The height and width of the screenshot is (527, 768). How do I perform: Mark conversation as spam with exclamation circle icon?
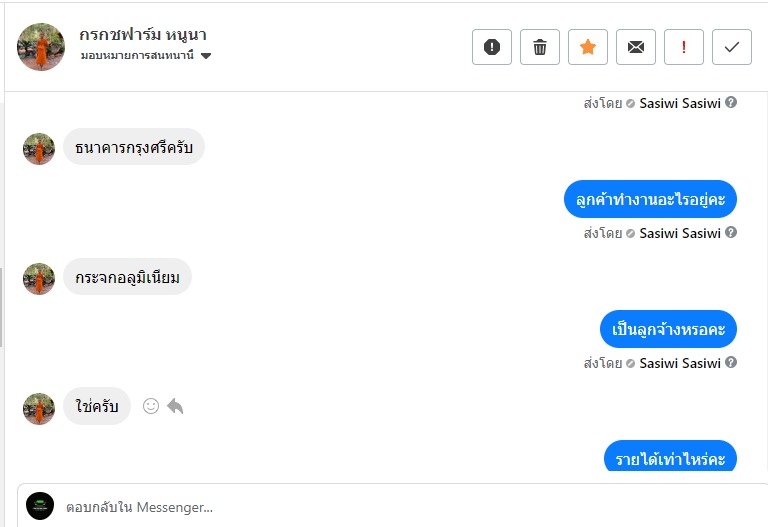492,47
